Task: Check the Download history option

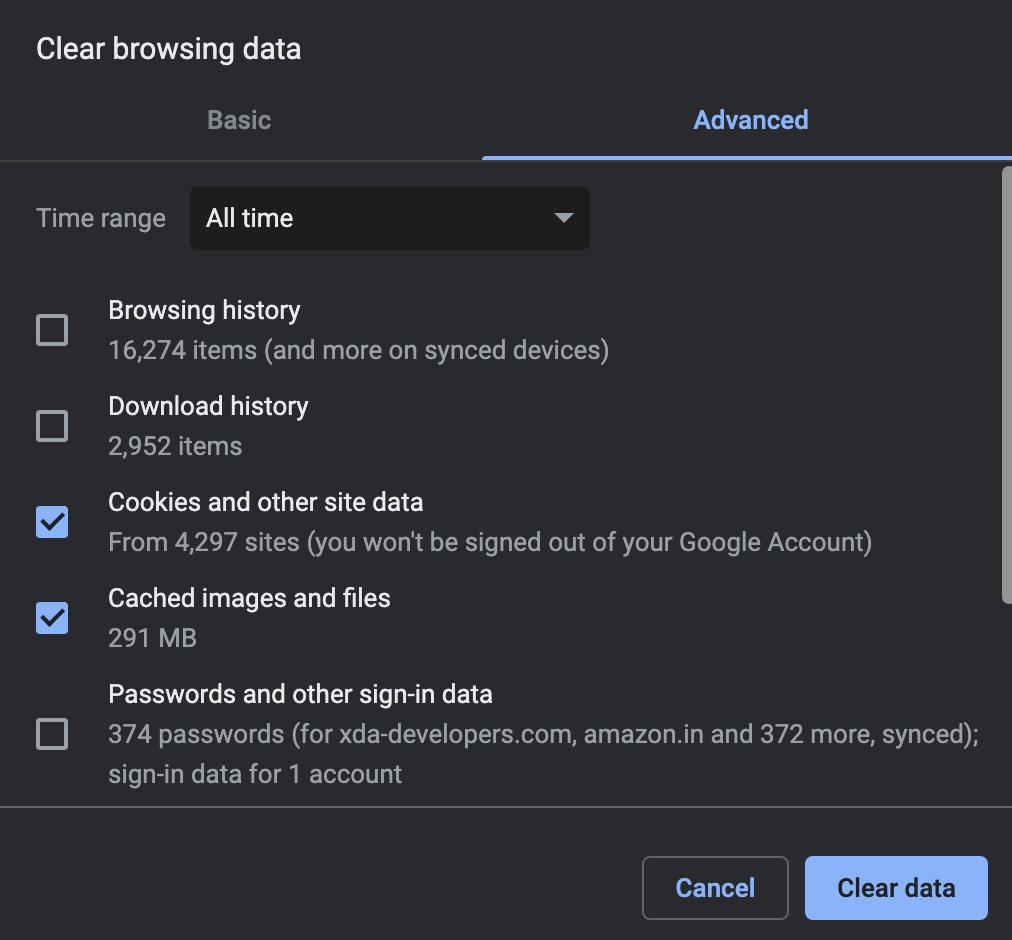Action: 51,426
